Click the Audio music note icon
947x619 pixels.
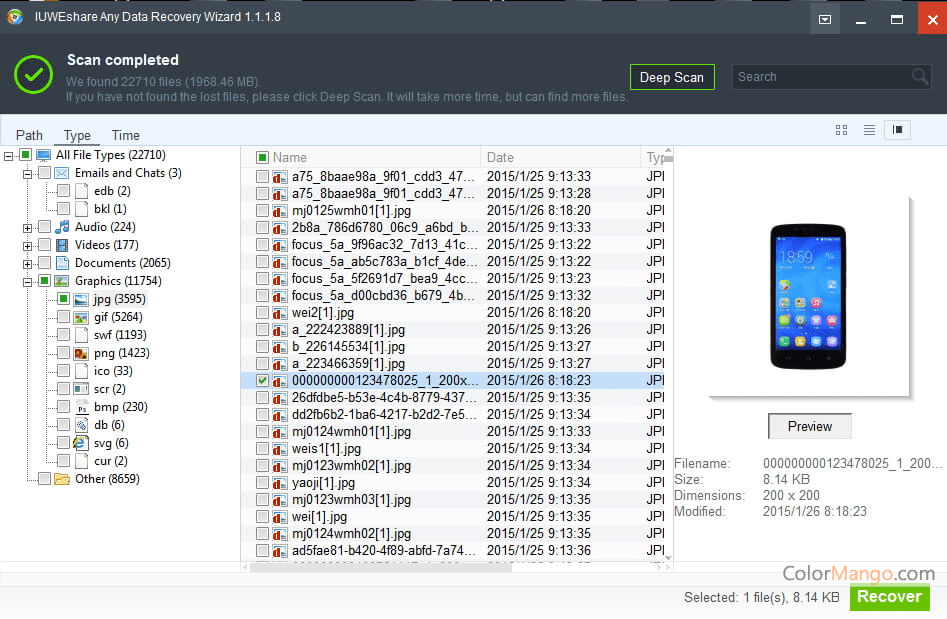point(62,227)
